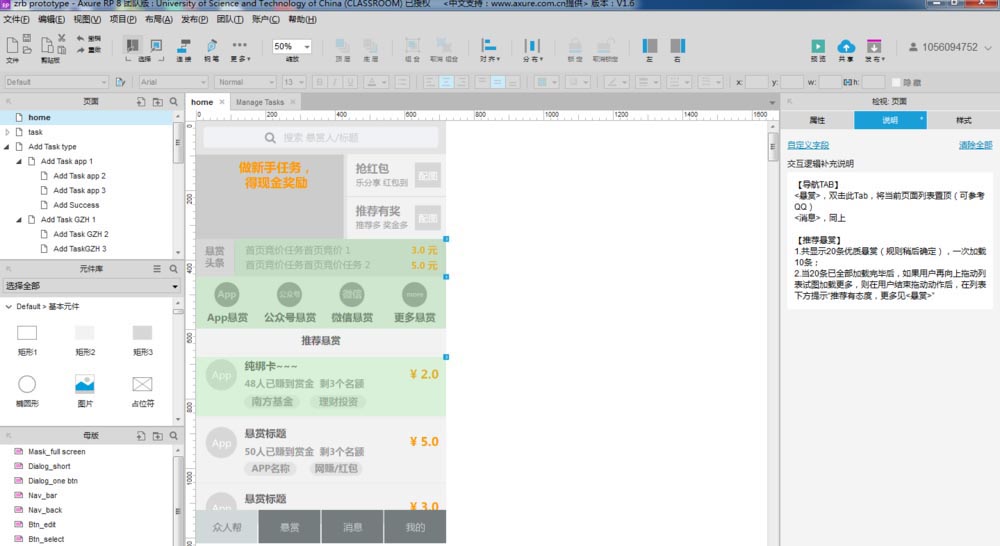Close the home tab
The height and width of the screenshot is (546, 1000).
click(222, 101)
